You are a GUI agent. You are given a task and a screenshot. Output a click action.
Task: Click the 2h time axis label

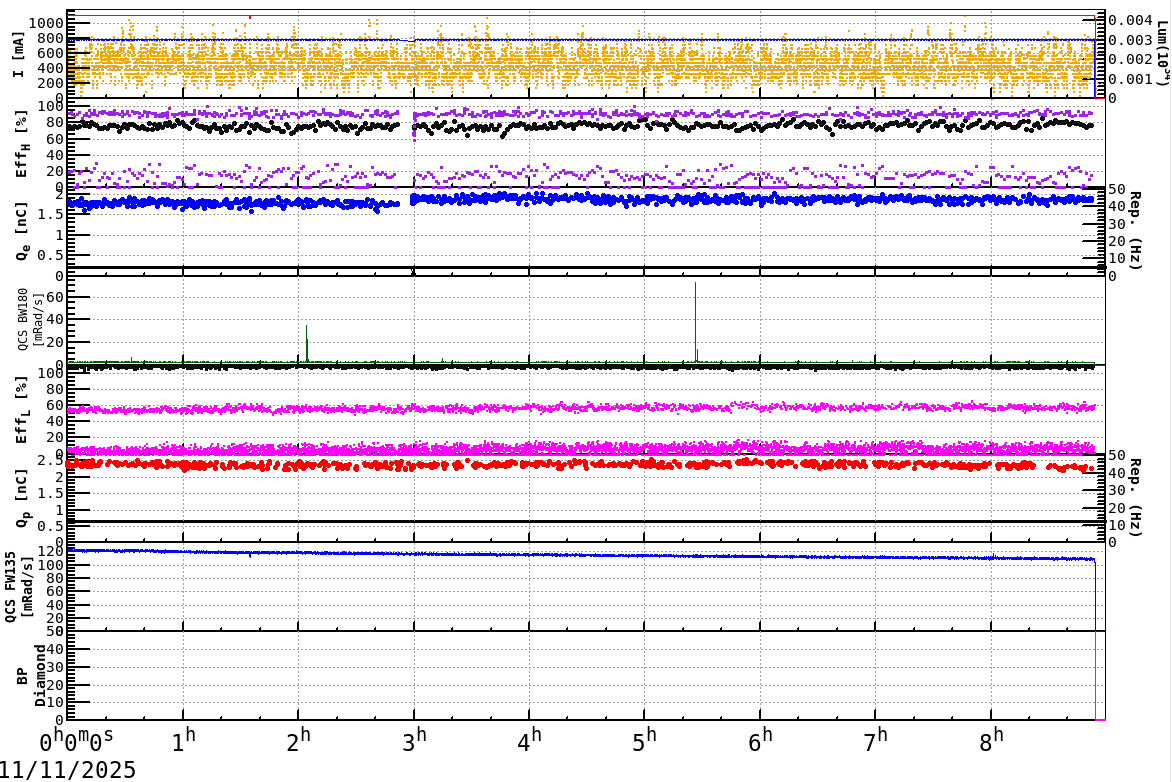point(298,740)
